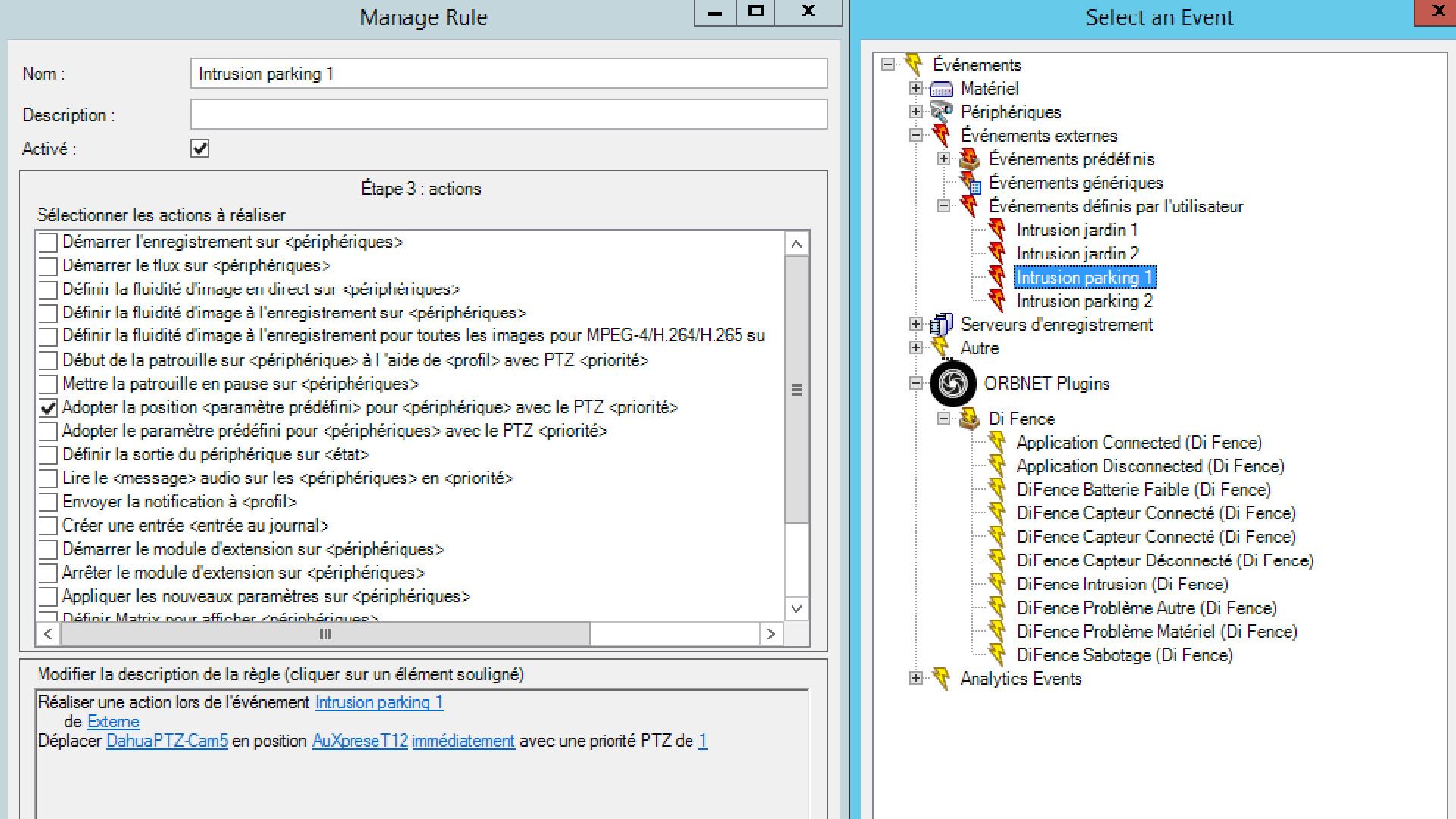Click the Intrusion parking 1 event icon
Viewport: 1456px width, 819px height.
(997, 278)
